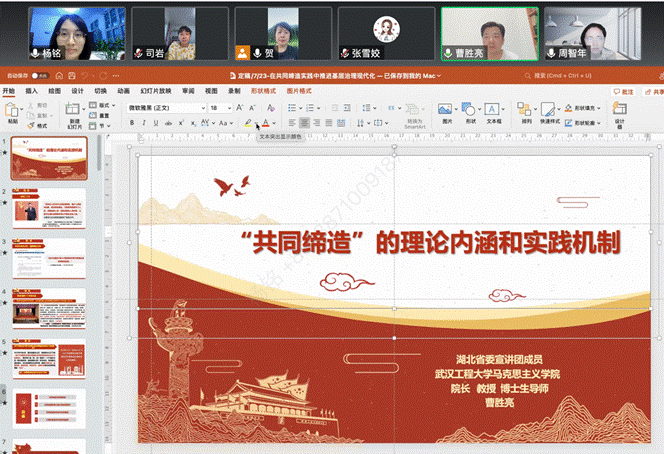
Task: Open the font color dropdown arrow
Action: coord(274,123)
